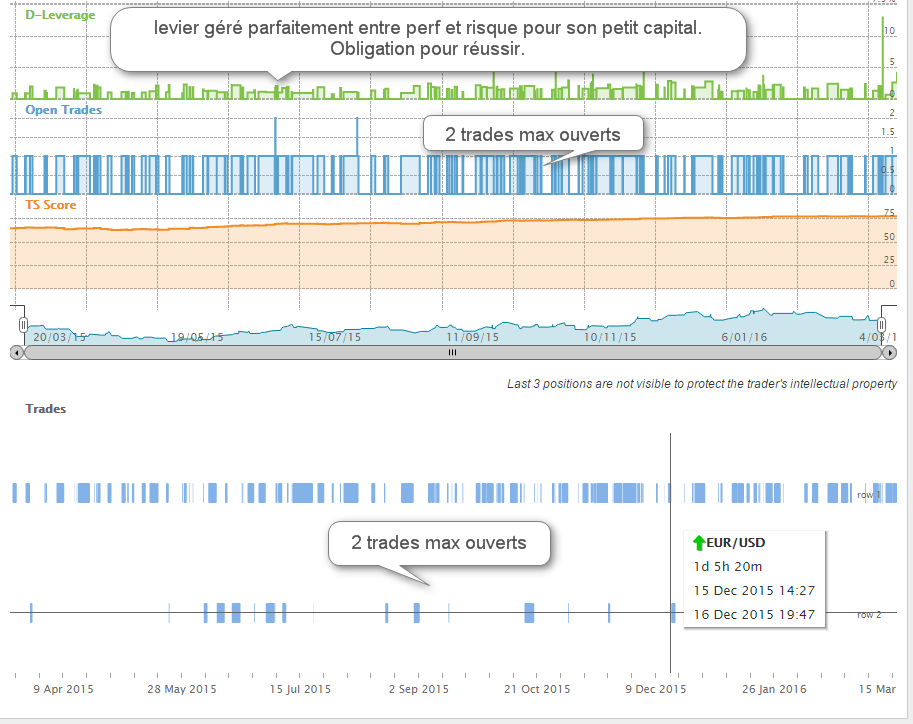Click the TS Score chart label
This screenshot has height=724, width=913.
[50, 205]
